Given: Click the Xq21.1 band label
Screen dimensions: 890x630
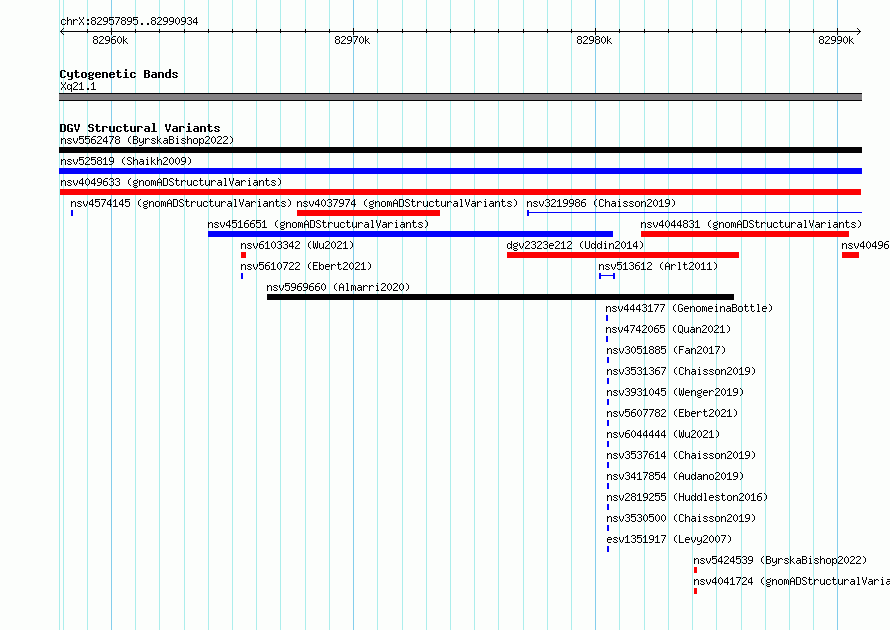Looking at the screenshot, I should (78, 86).
